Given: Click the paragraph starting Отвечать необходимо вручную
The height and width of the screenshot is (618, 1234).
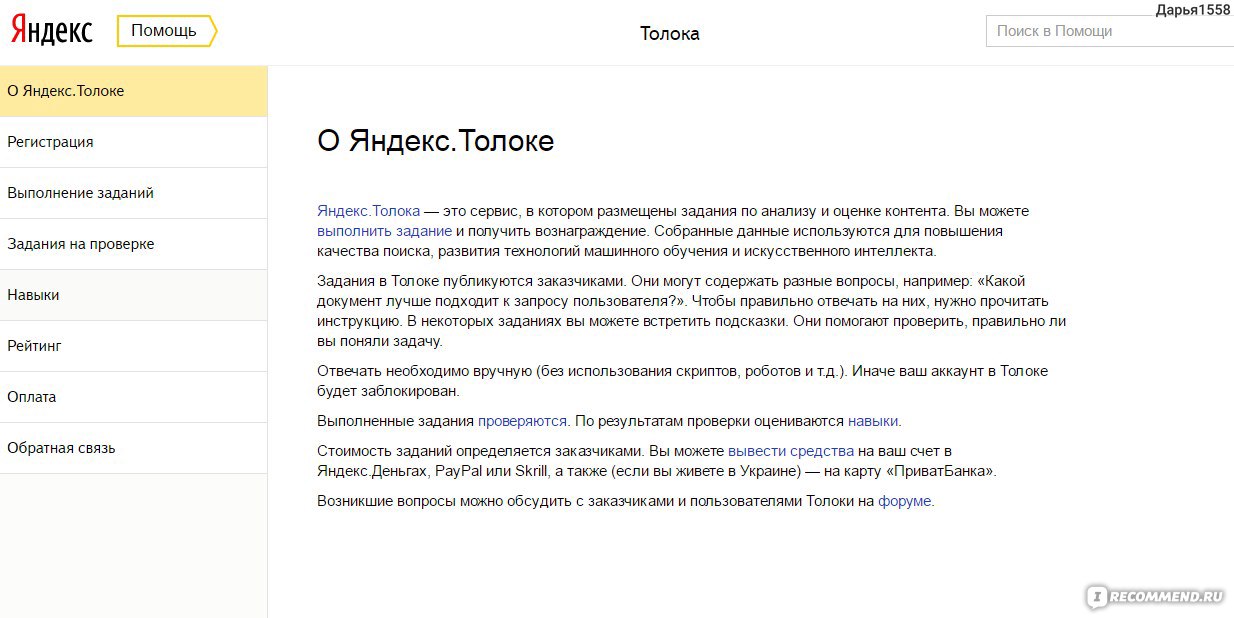Looking at the screenshot, I should (683, 381).
